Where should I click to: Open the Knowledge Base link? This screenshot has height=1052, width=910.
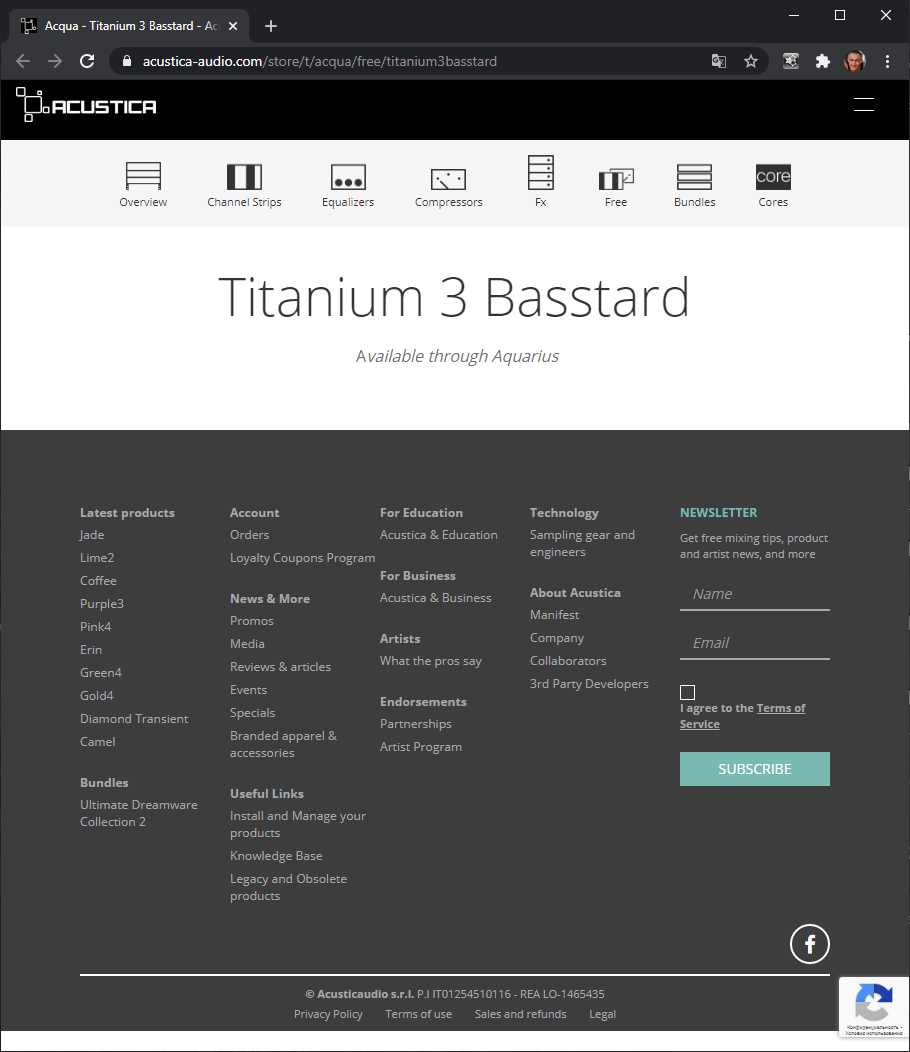coord(276,855)
